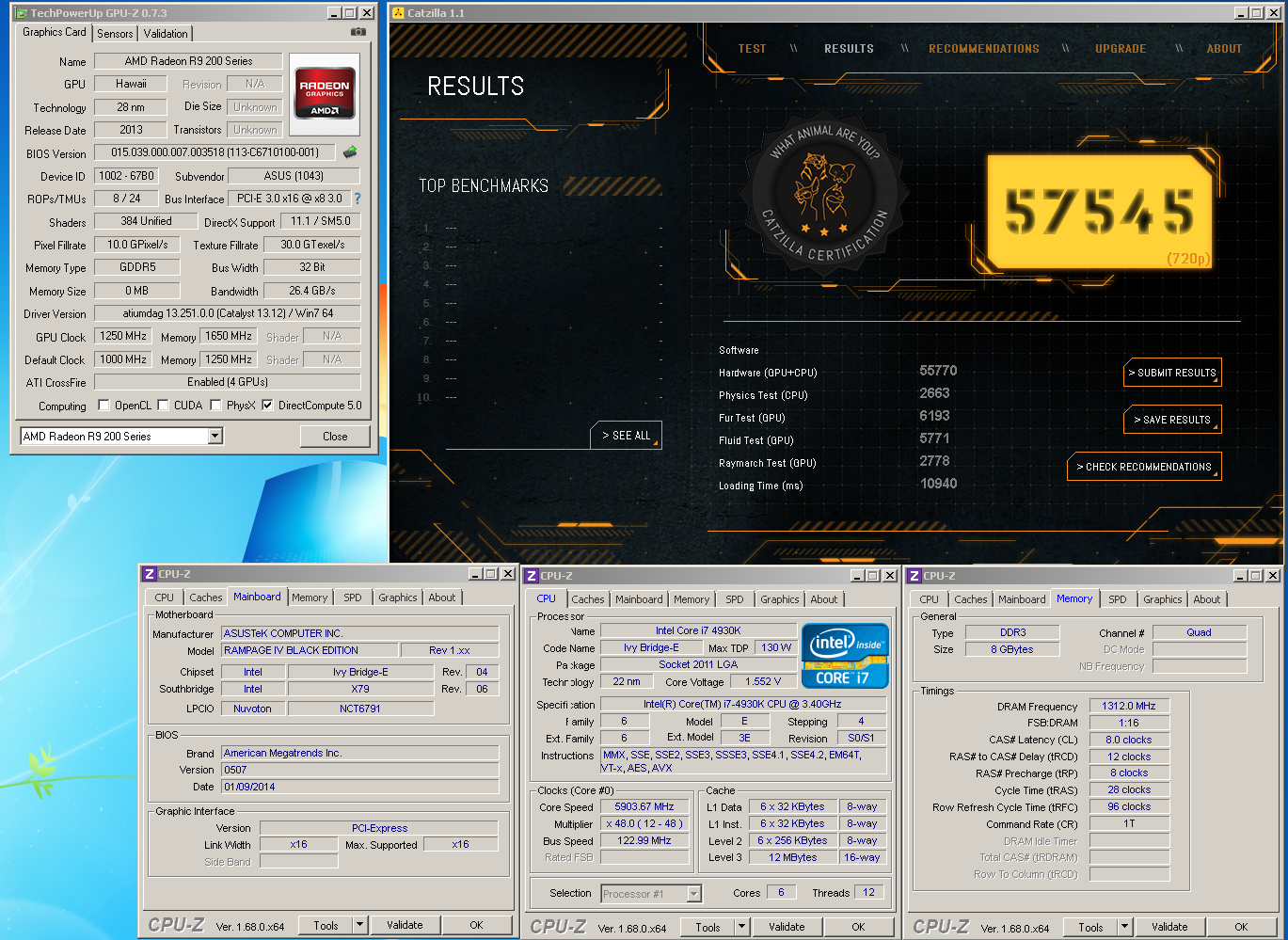
Task: Click the RAMPAGE IV BLACK EDITION model field
Action: (310, 650)
